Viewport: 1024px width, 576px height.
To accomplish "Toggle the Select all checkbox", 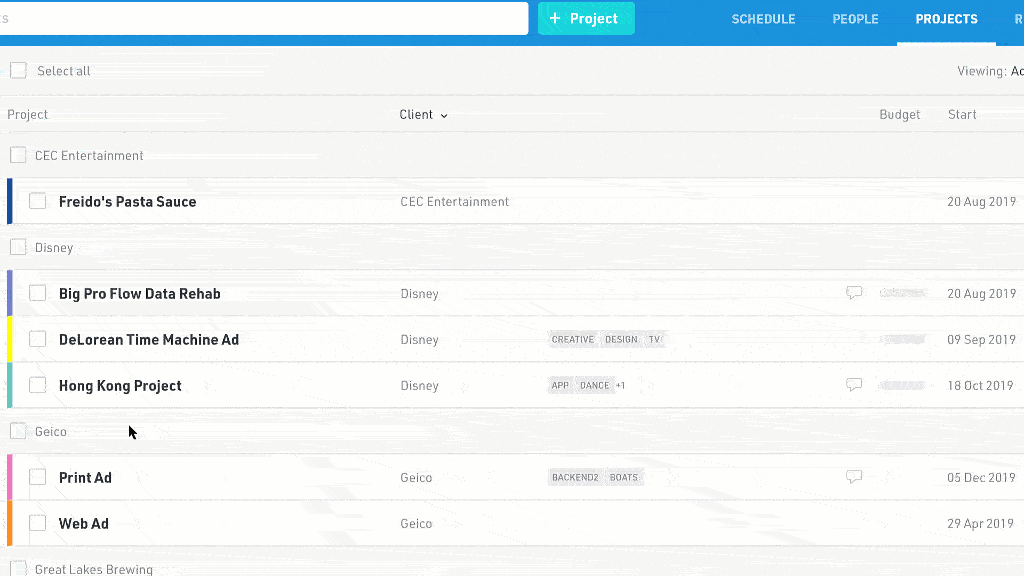I will 19,71.
